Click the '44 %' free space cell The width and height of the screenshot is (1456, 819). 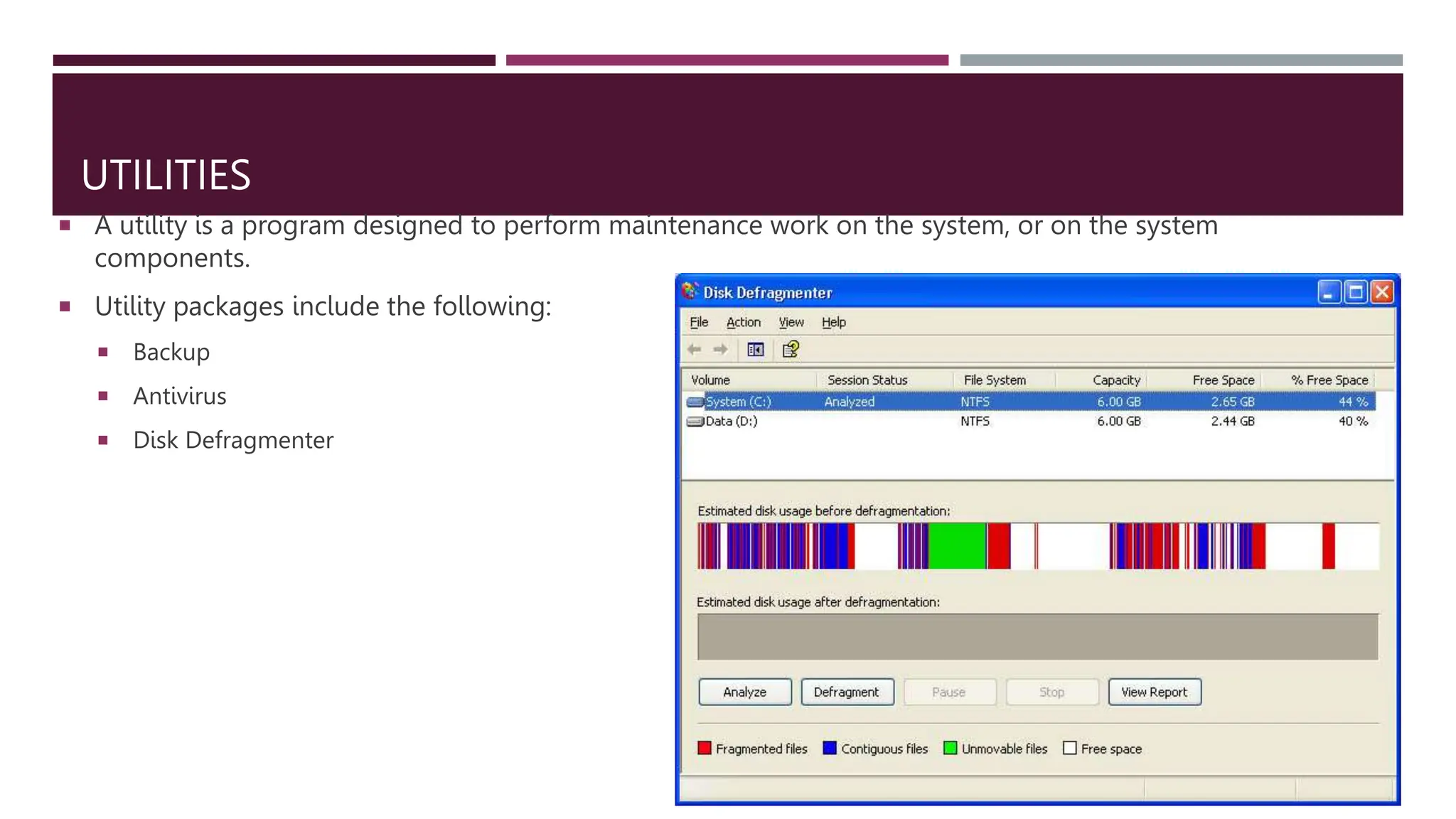[x=1354, y=402]
